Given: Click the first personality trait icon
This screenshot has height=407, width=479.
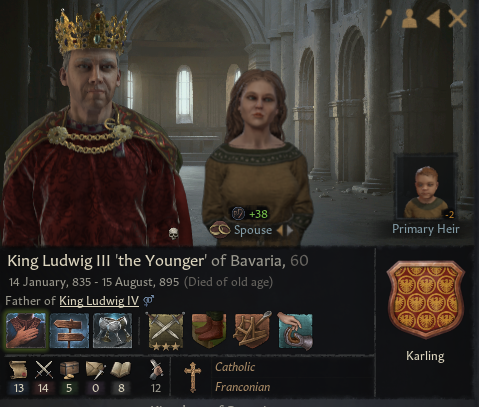Looking at the screenshot, I should coord(26,330).
